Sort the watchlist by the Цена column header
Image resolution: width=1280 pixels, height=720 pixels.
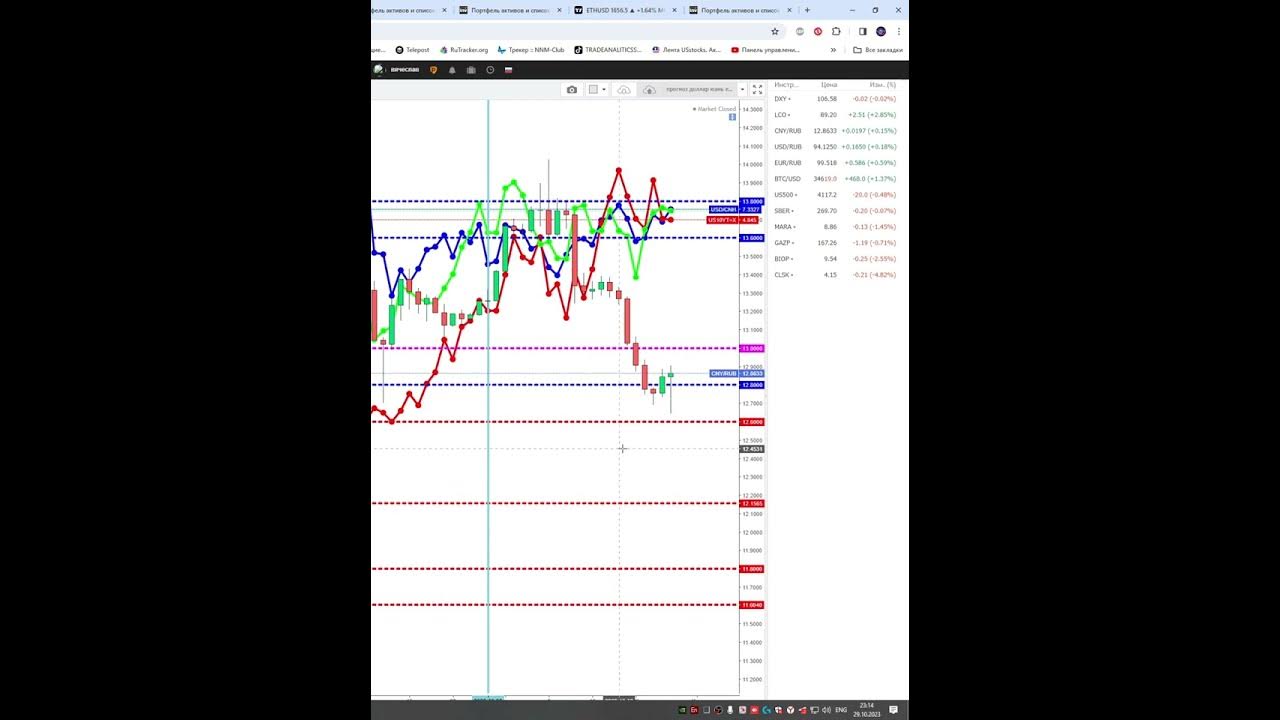tap(829, 85)
